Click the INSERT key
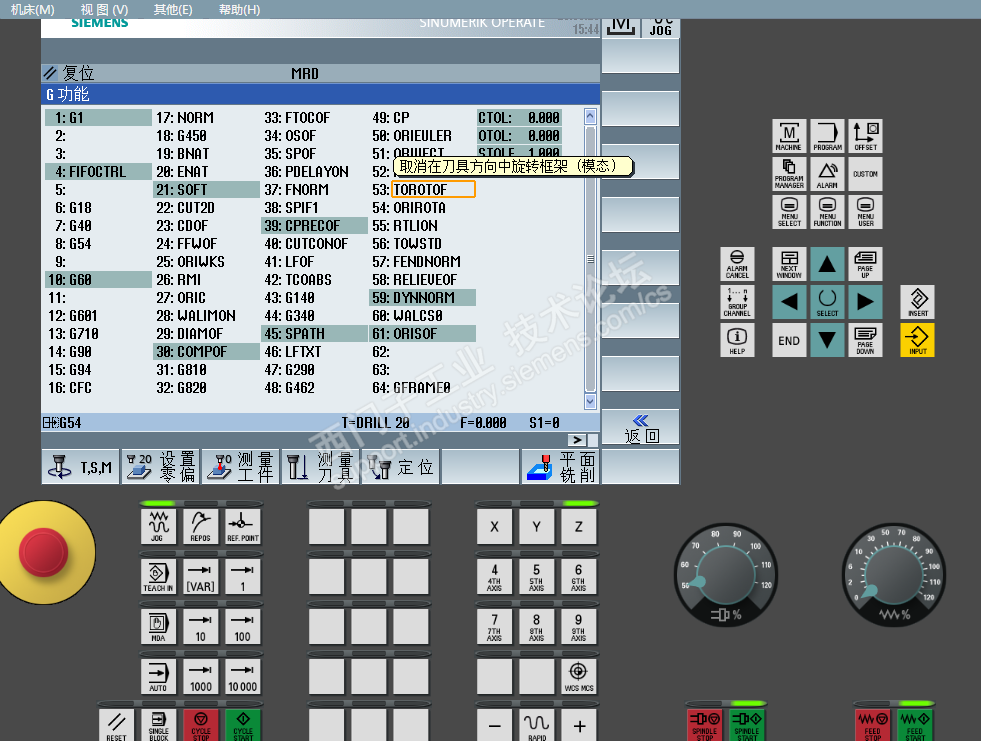The height and width of the screenshot is (741, 981). tap(917, 302)
